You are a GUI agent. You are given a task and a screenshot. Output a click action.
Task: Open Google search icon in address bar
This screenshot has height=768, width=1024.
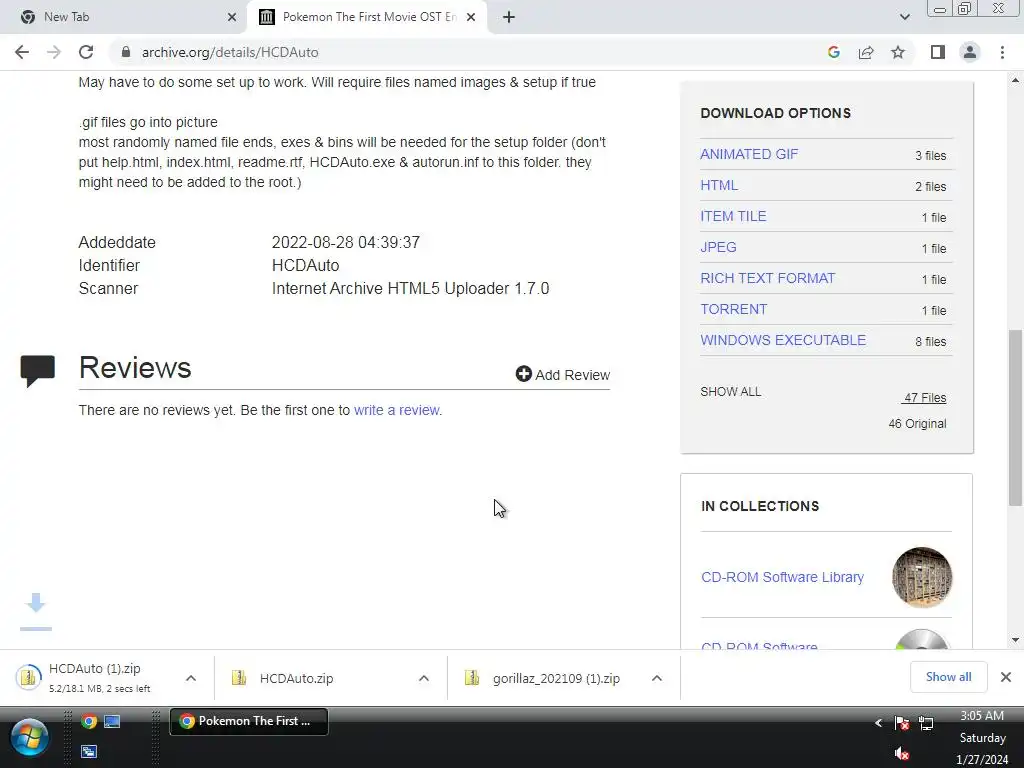pyautogui.click(x=833, y=52)
